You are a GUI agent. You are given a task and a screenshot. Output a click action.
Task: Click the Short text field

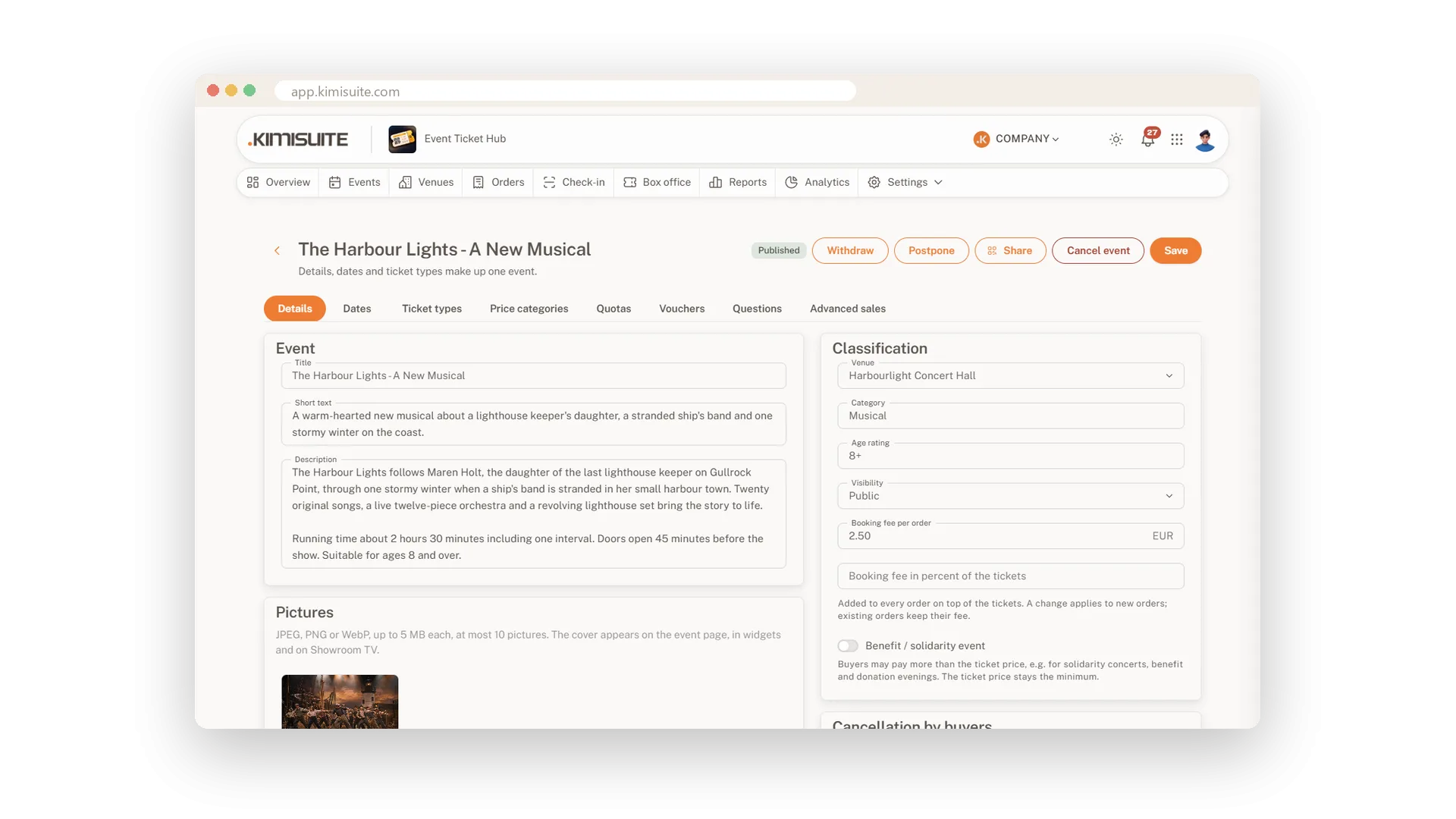coord(534,424)
